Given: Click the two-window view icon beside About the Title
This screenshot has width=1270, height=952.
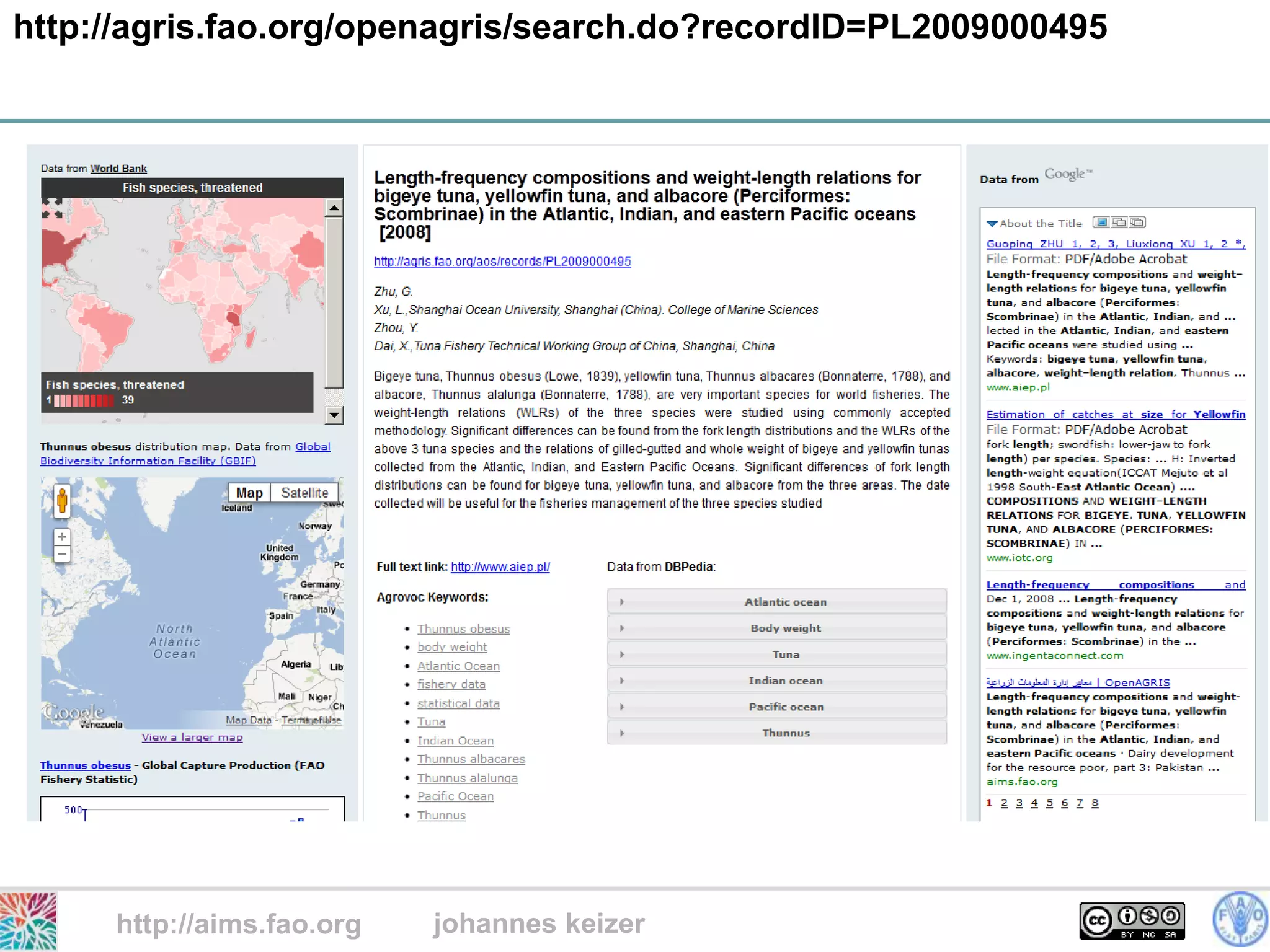Looking at the screenshot, I should point(1119,223).
